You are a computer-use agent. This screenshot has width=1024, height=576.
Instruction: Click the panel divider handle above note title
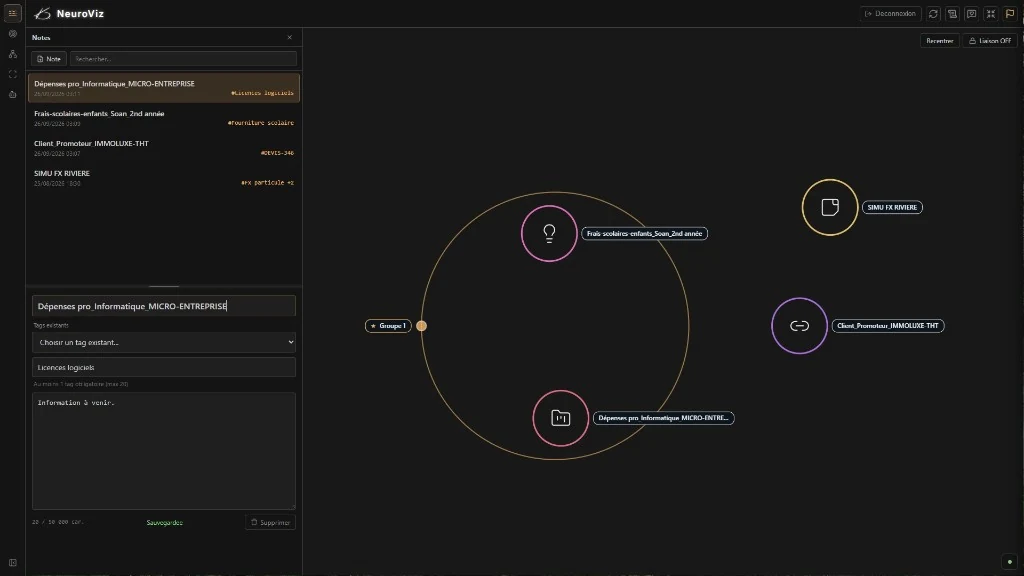[164, 286]
